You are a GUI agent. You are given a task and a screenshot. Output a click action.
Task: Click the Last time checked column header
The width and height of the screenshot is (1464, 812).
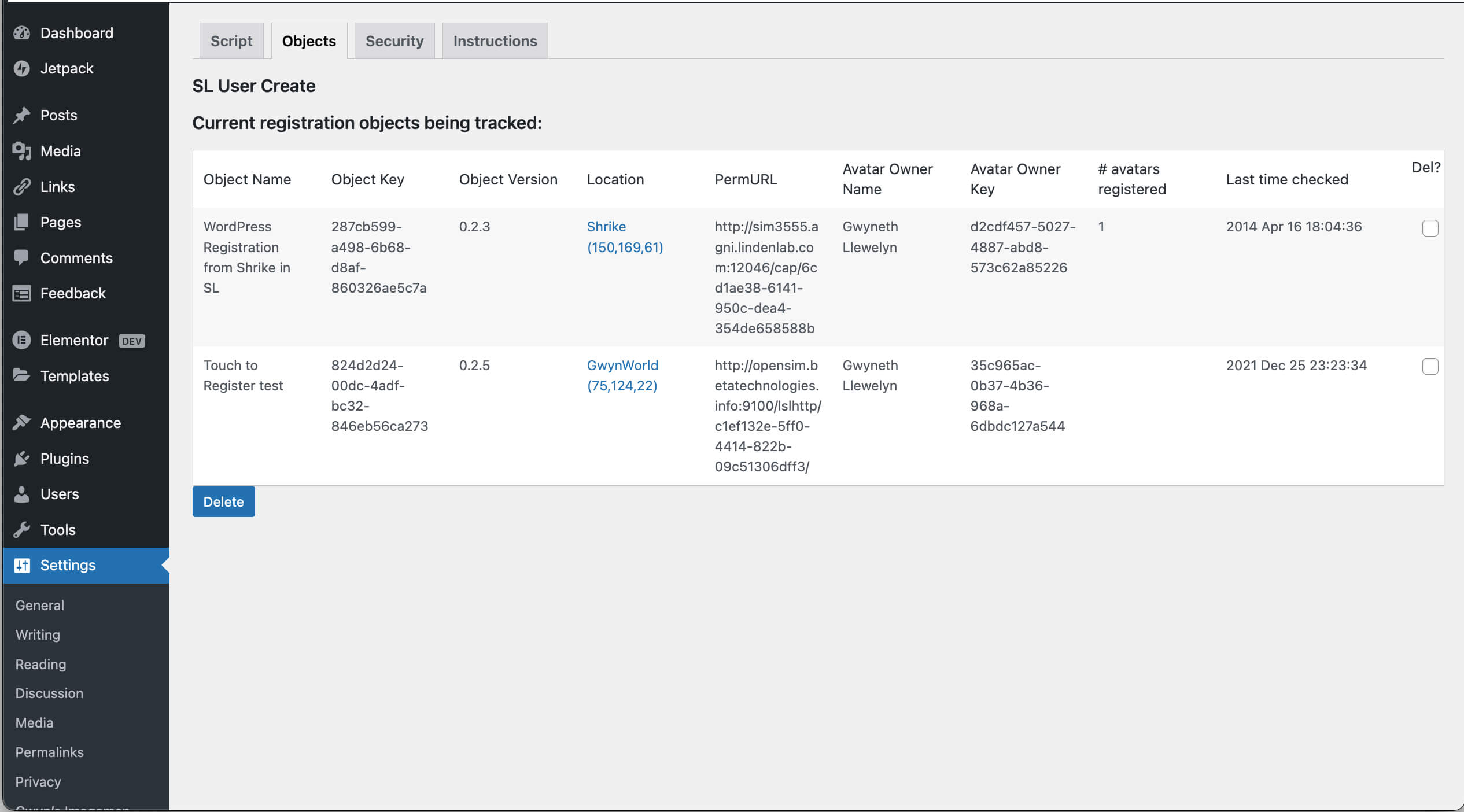point(1287,179)
